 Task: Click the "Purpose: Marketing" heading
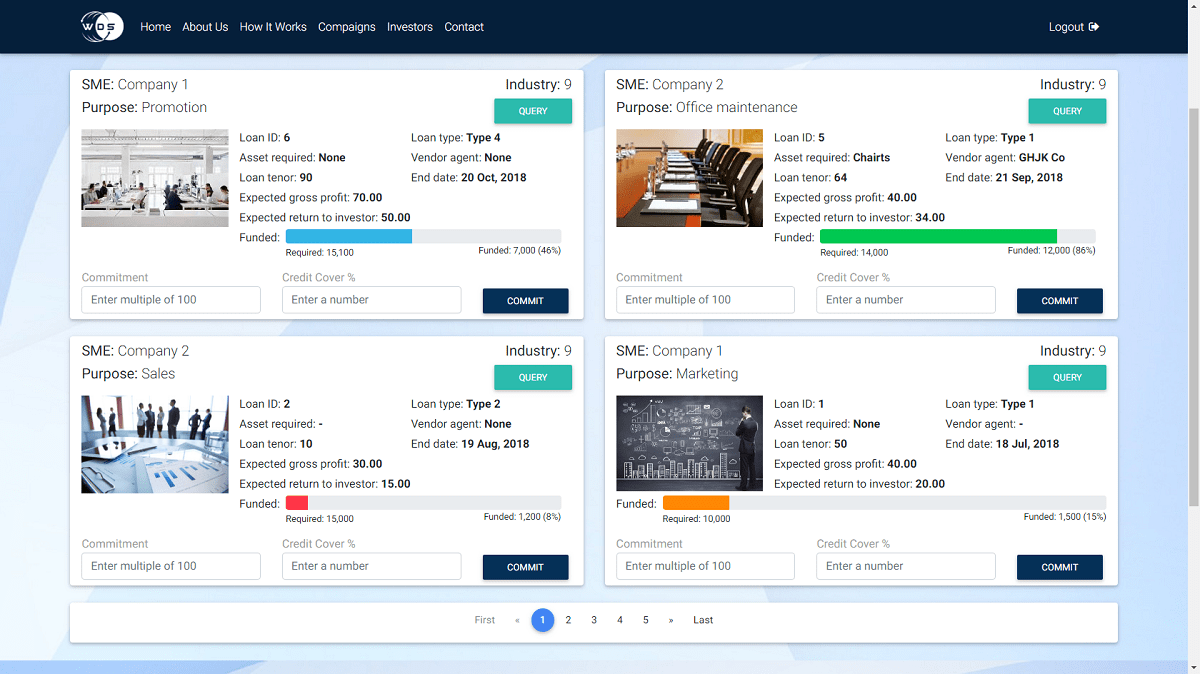coord(677,373)
